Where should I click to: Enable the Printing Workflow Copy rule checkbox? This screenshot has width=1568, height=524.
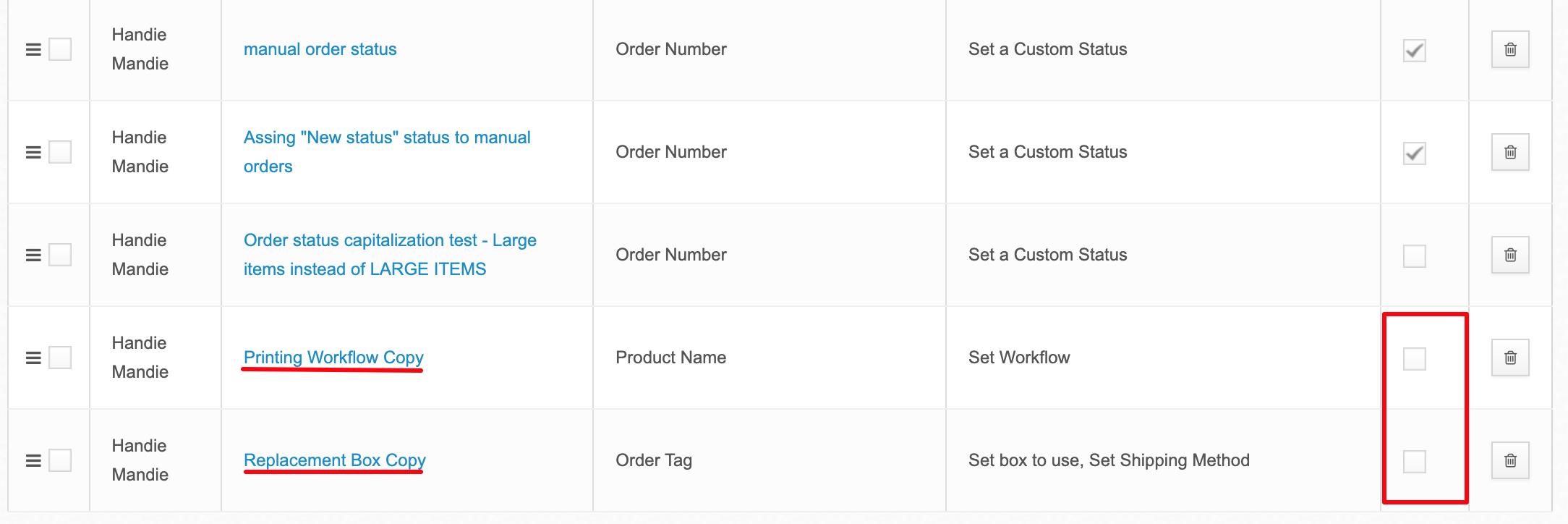1415,359
